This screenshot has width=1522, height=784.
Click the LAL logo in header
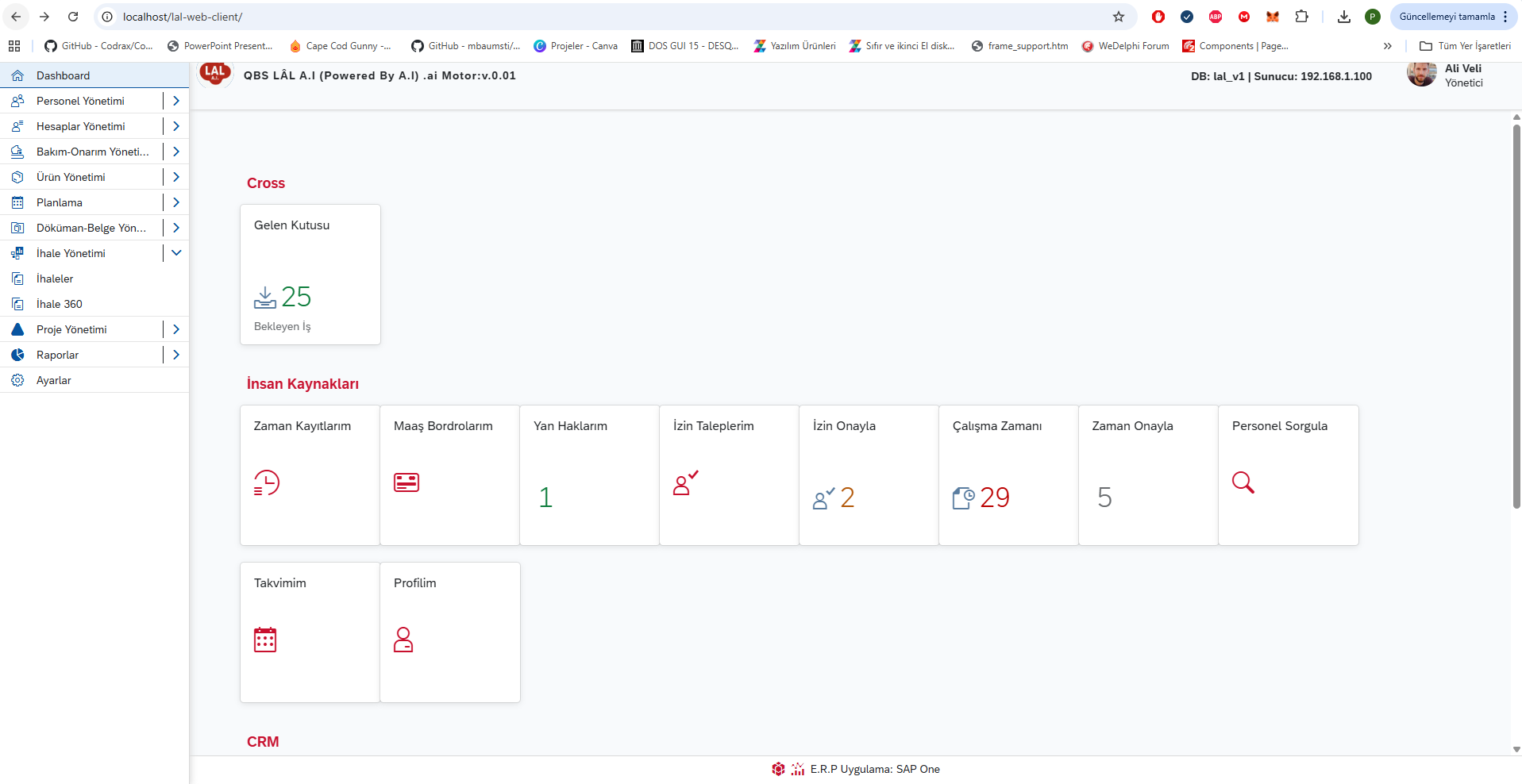pyautogui.click(x=214, y=73)
